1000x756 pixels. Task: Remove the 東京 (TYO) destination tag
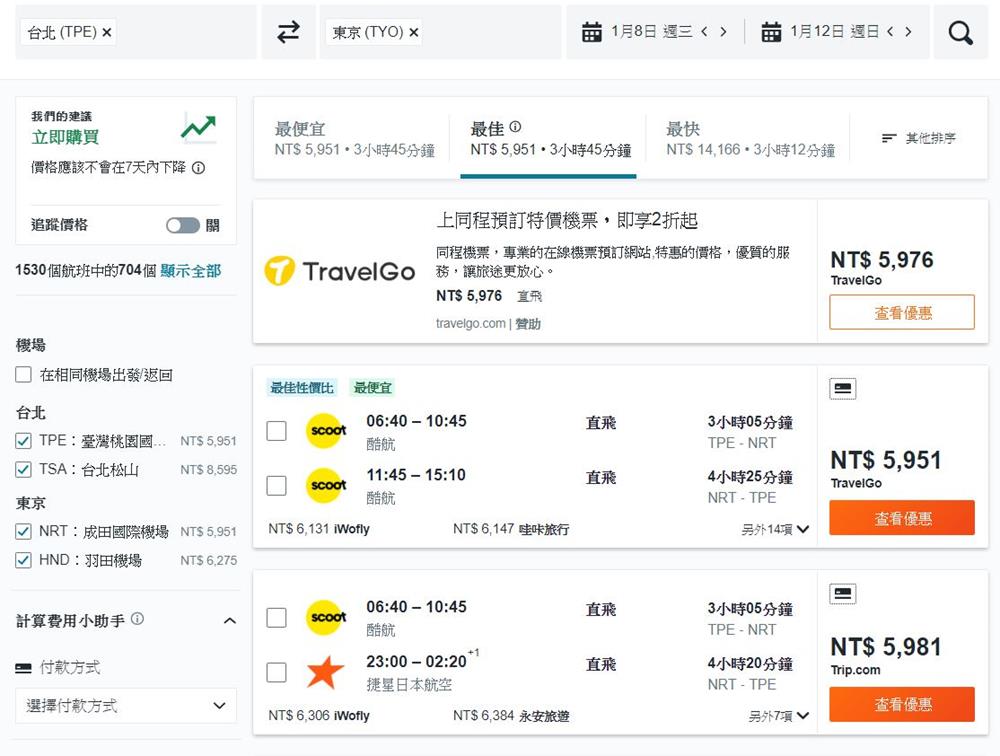(x=414, y=33)
